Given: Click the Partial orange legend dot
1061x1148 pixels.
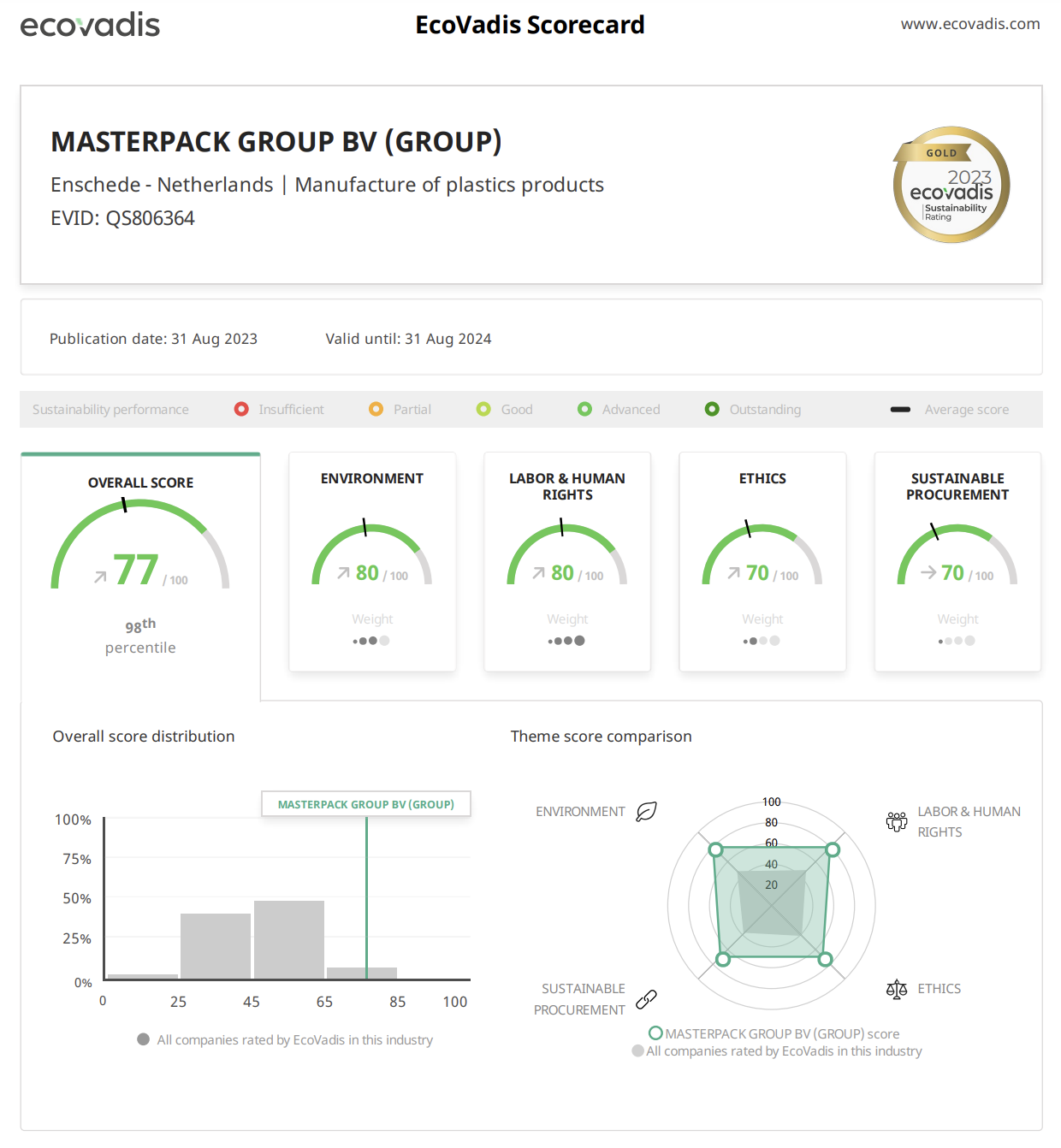Looking at the screenshot, I should (376, 410).
